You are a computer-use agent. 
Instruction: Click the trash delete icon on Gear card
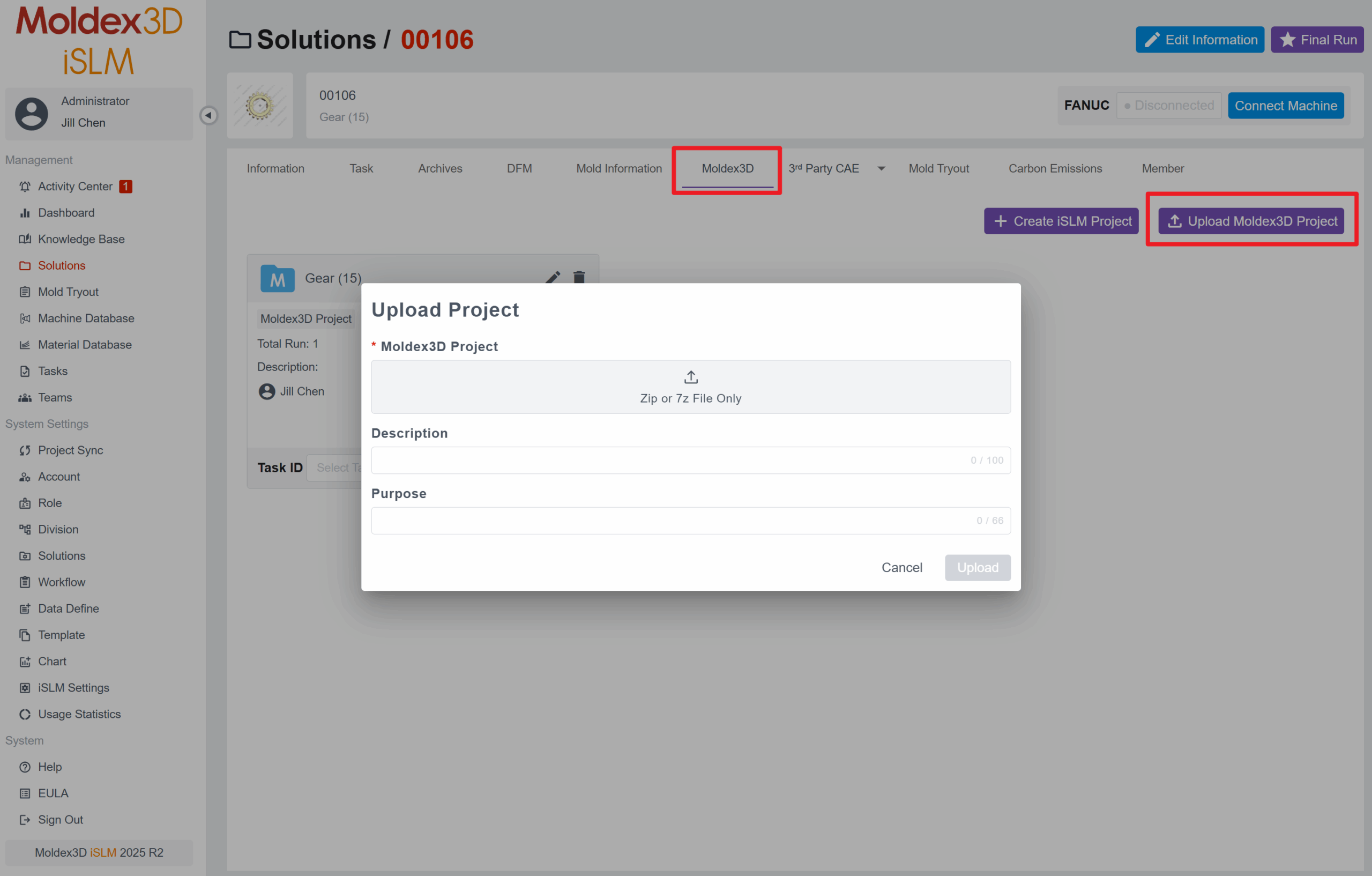pos(579,277)
